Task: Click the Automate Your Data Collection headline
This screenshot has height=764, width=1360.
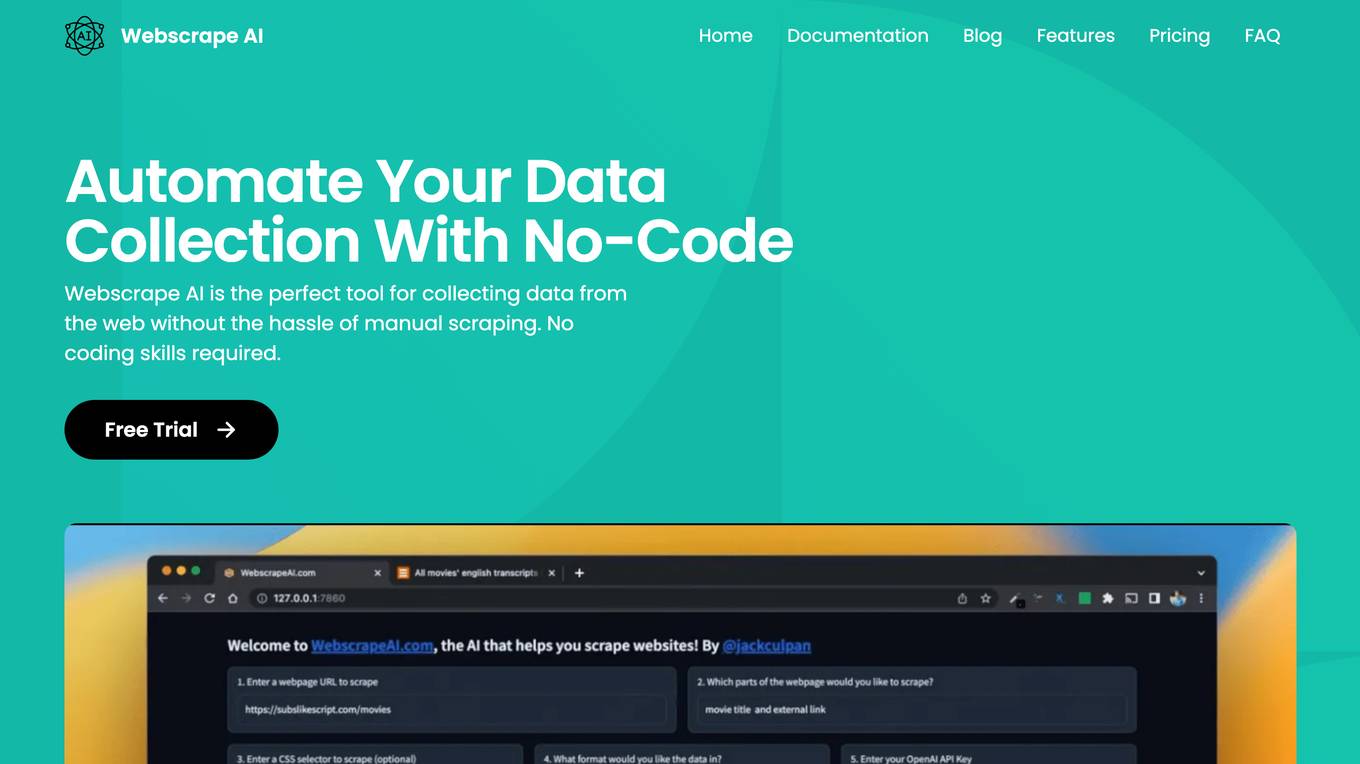Action: (429, 211)
